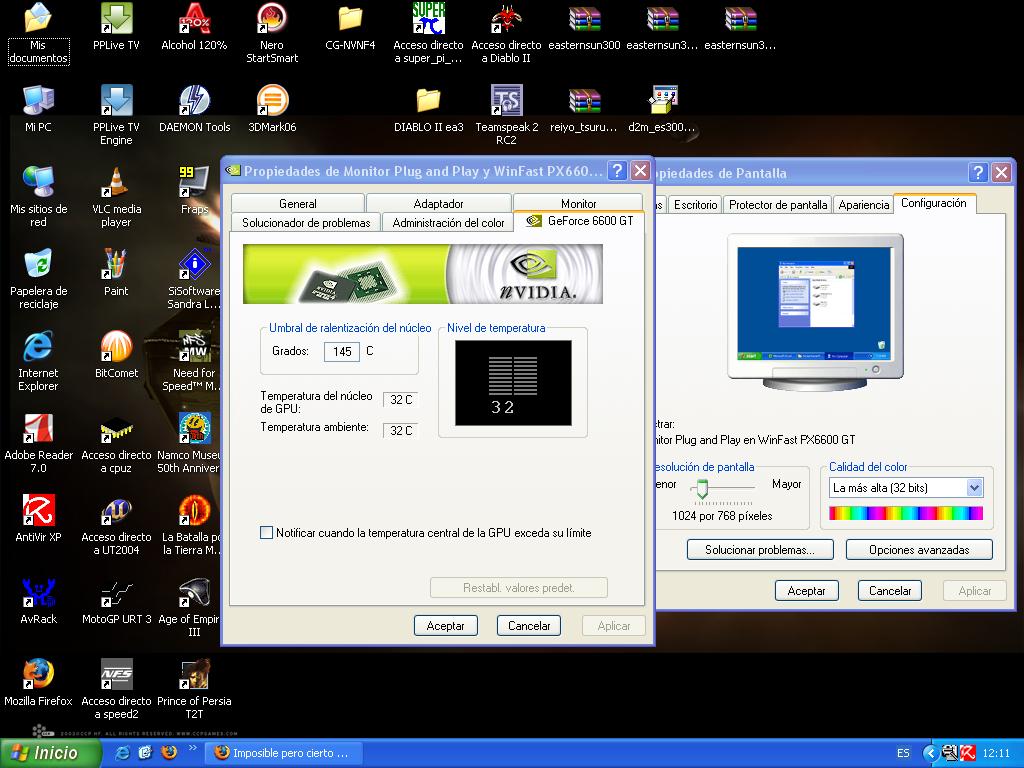Image resolution: width=1024 pixels, height=768 pixels.
Task: Click the Firefox quick launch icon in taskbar
Action: [168, 752]
